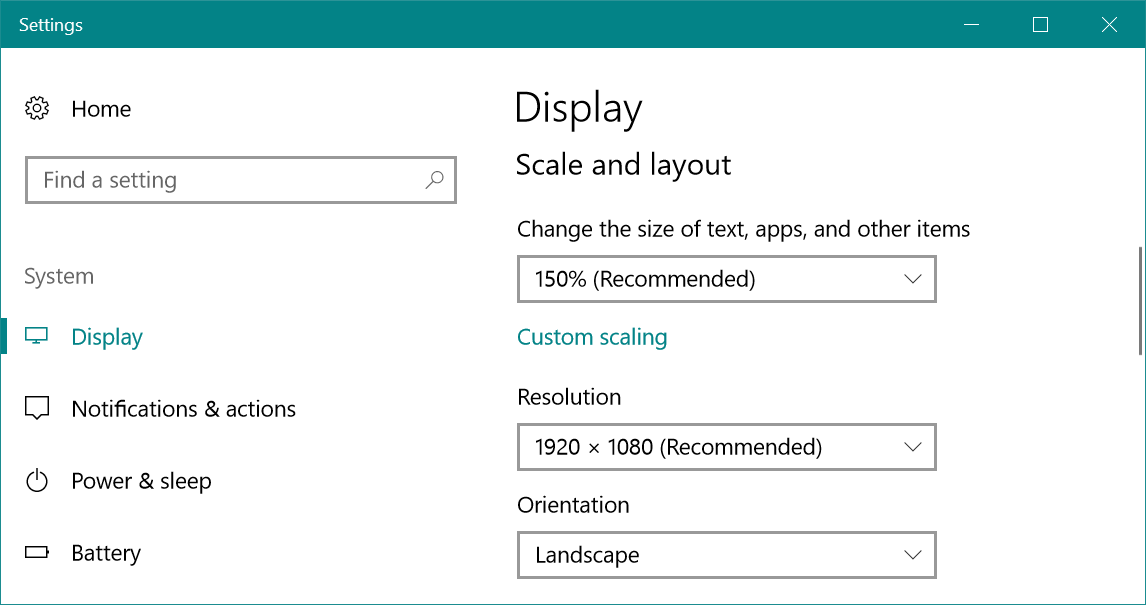Focus the 'Find a setting' search field
Screen dimensions: 1146x605
click(220, 180)
